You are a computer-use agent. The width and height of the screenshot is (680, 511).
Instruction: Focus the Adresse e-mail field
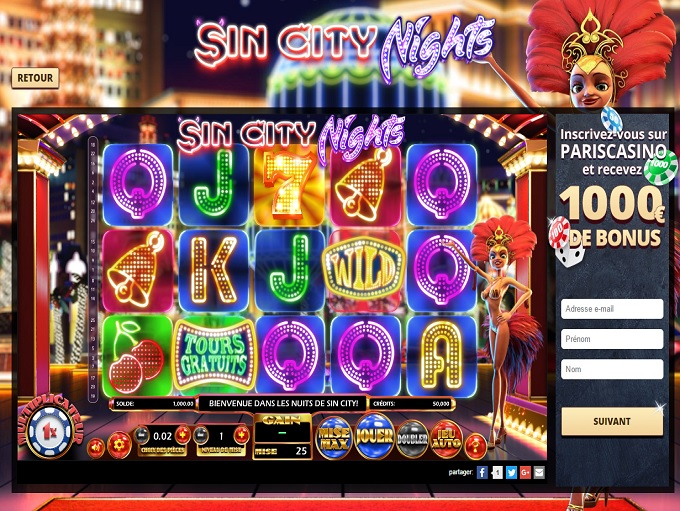coord(612,309)
